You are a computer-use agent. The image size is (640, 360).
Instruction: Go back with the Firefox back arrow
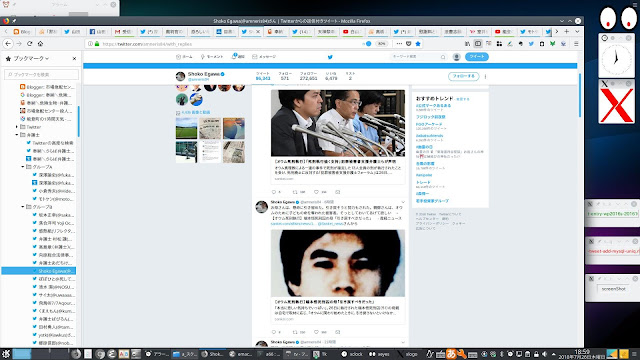click(8, 44)
